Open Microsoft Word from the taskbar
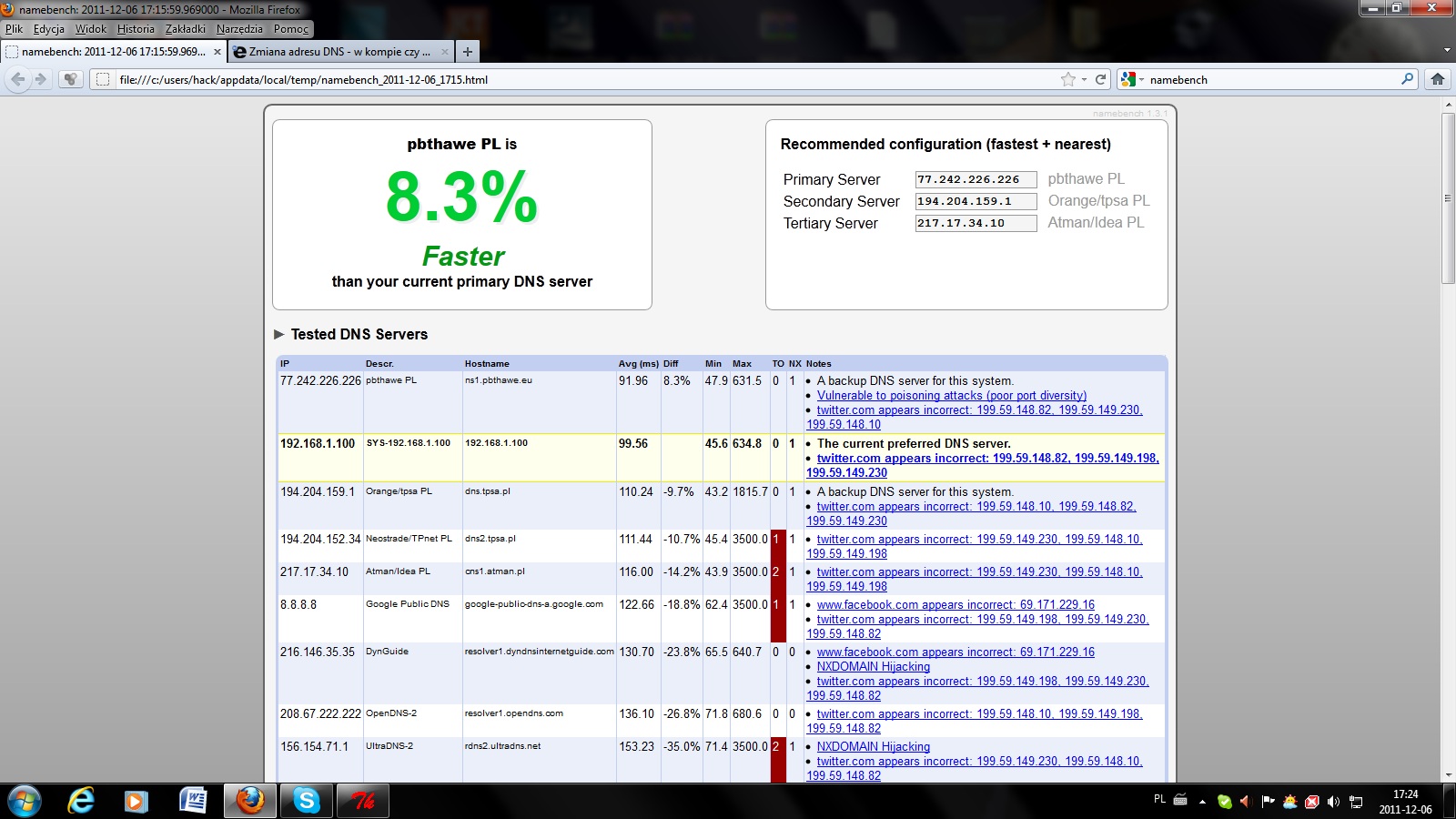 193,801
